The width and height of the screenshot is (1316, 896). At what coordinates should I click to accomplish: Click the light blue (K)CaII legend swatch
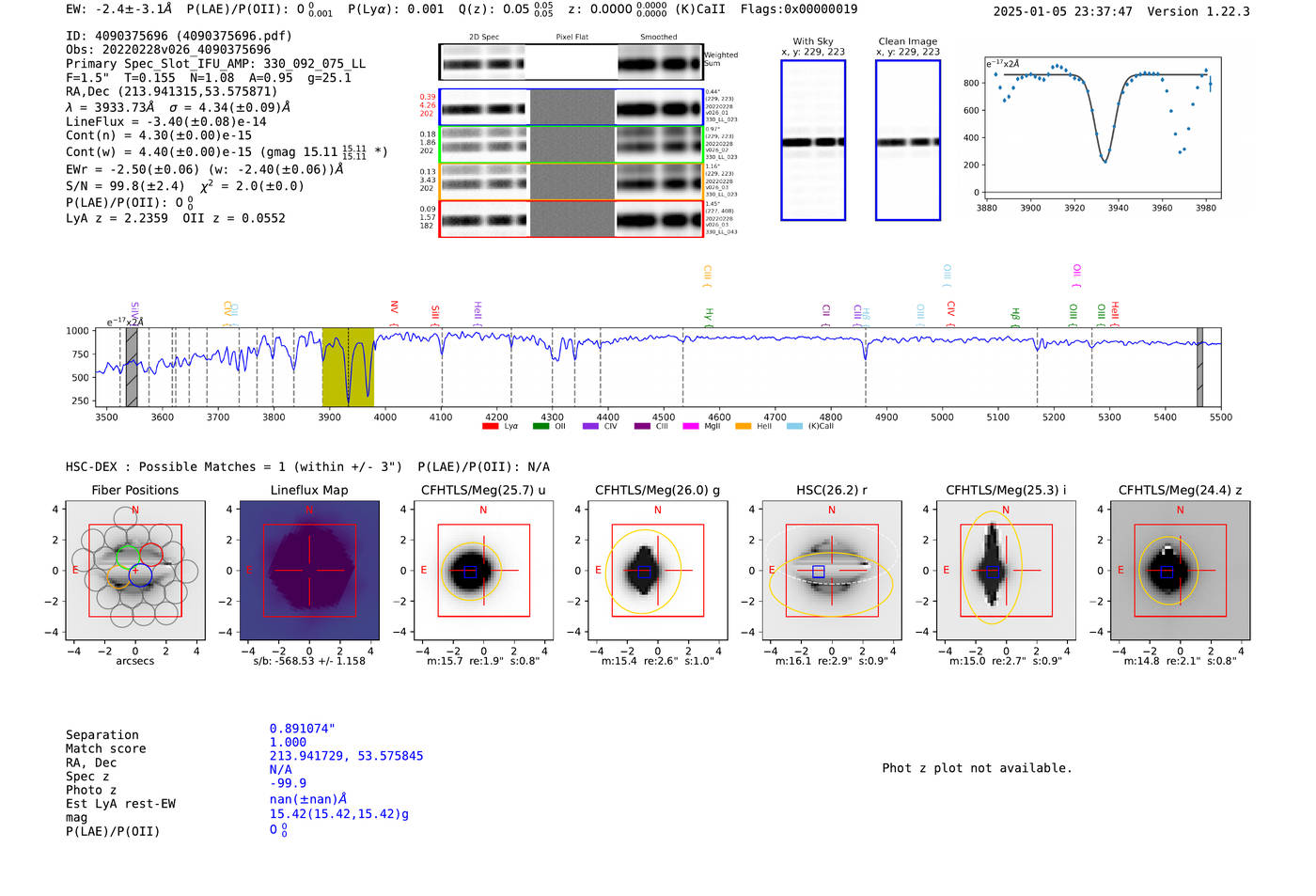point(794,426)
